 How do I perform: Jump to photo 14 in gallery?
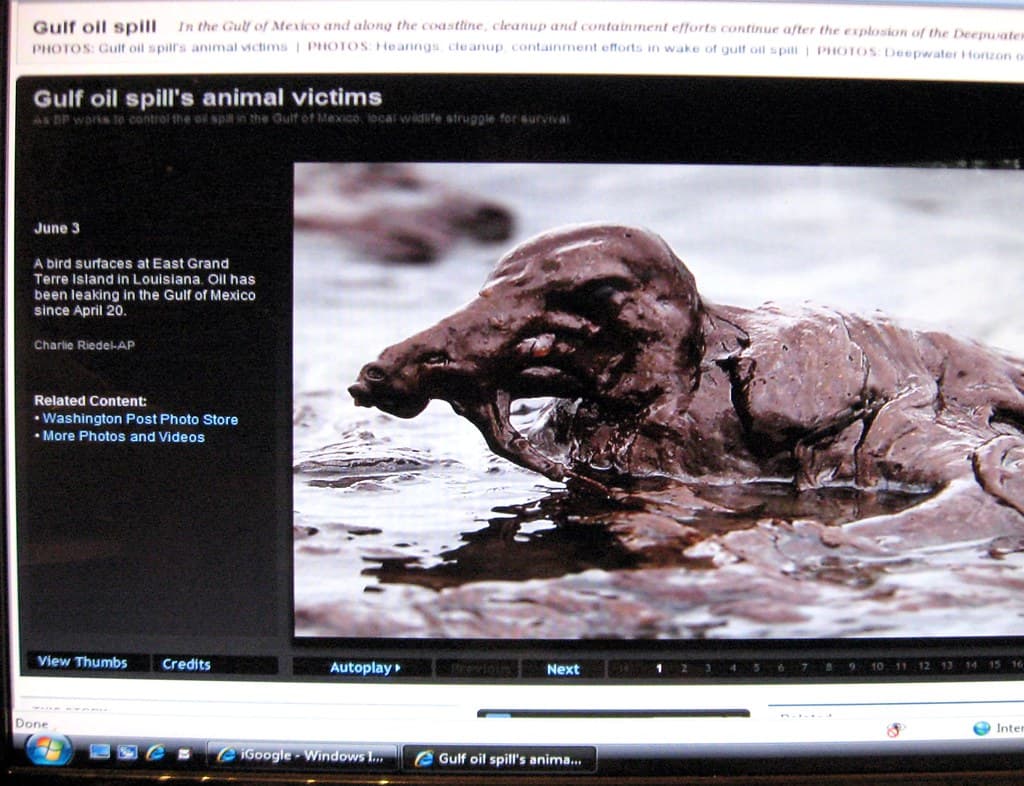pyautogui.click(x=971, y=665)
